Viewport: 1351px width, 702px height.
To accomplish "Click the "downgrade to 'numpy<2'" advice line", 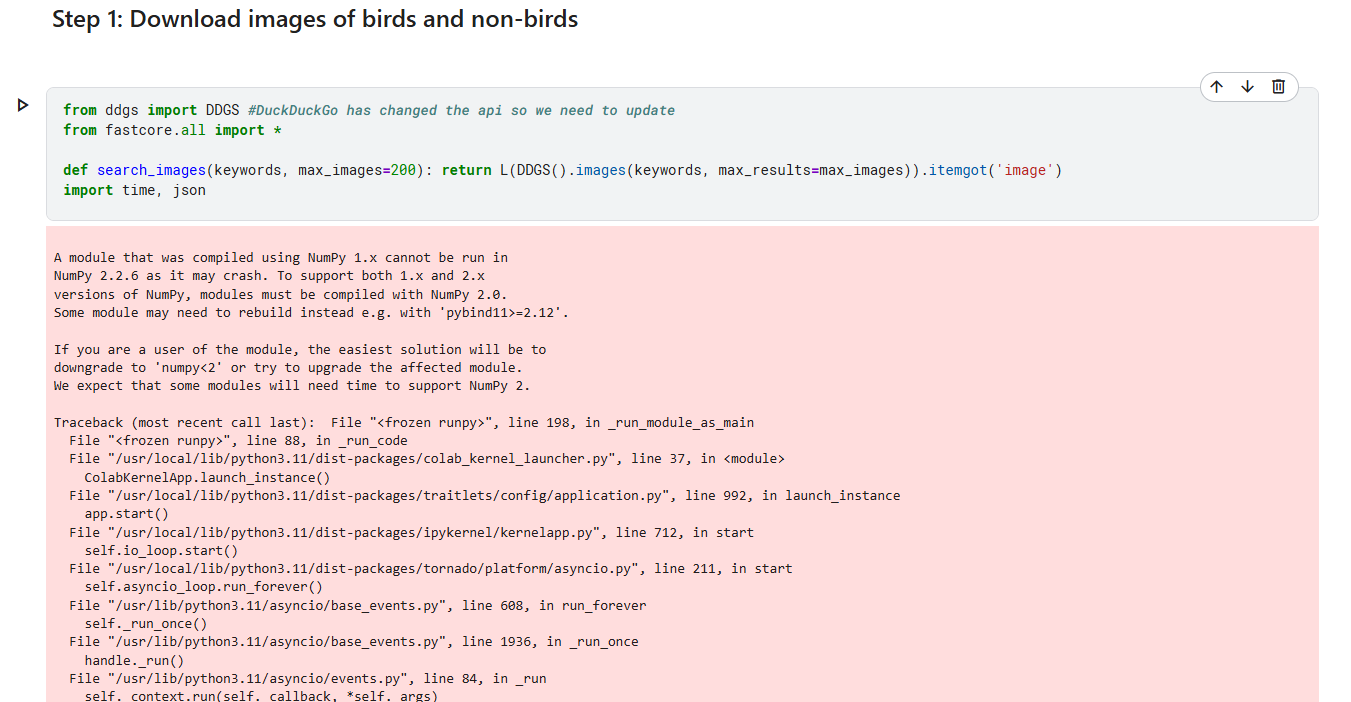I will [290, 367].
